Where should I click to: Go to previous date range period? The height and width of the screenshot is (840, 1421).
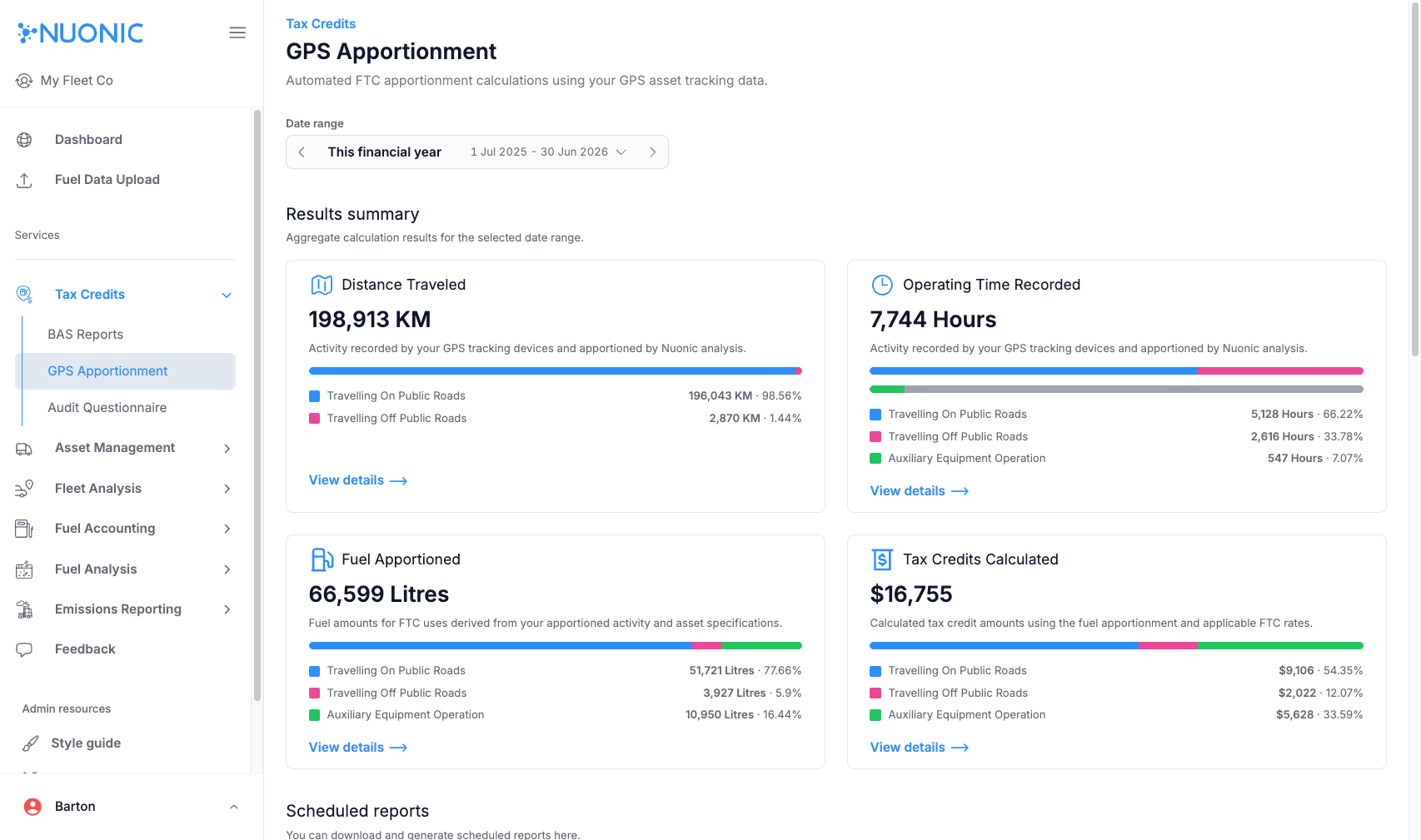[x=302, y=152]
